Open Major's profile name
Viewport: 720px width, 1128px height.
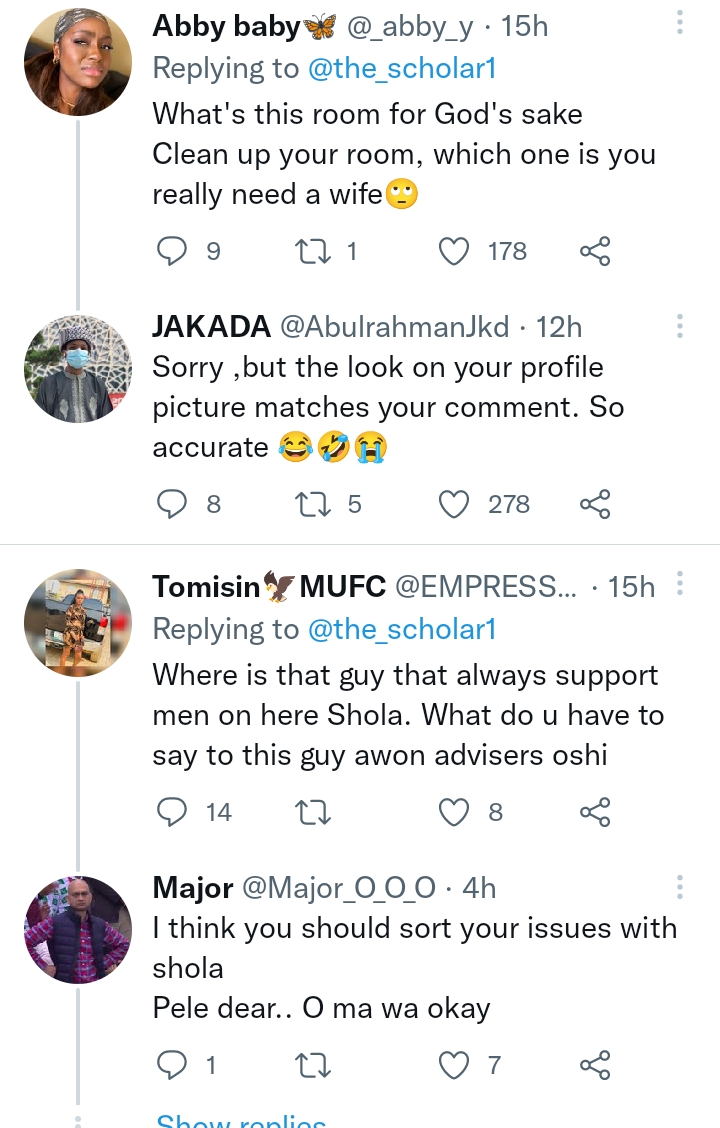[x=193, y=886]
